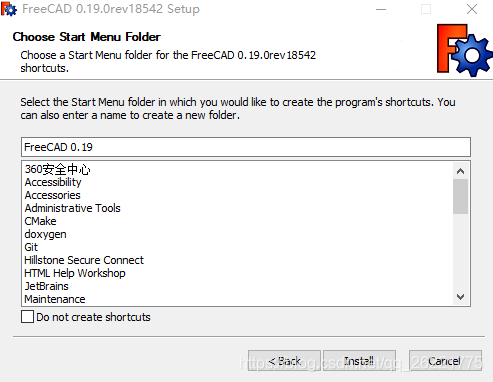Select the doxygen folder entry

tap(45, 234)
